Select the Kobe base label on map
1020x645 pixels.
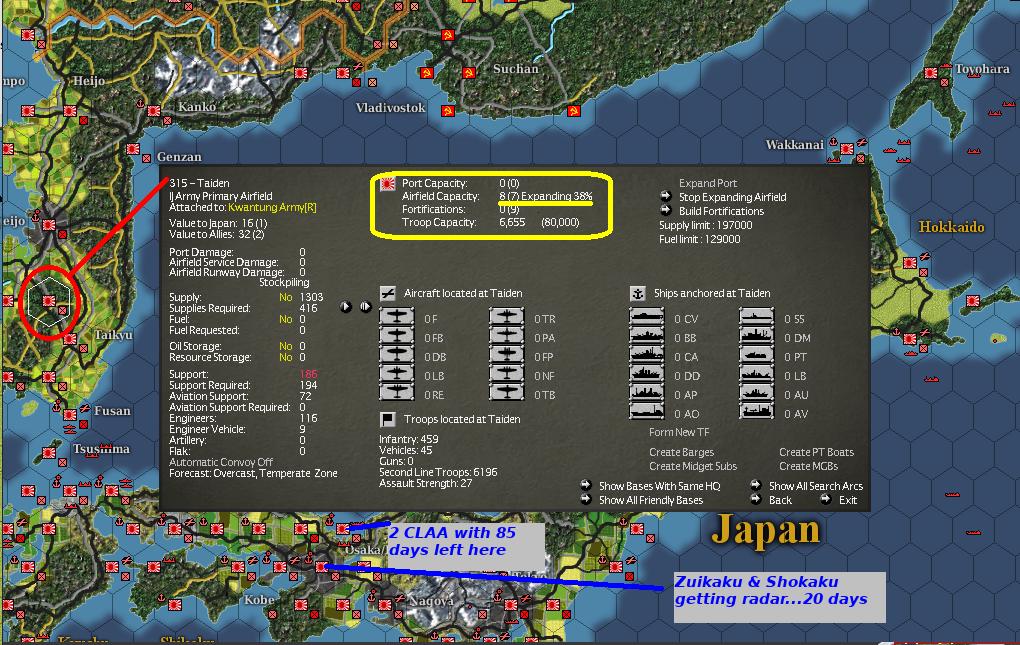point(259,599)
